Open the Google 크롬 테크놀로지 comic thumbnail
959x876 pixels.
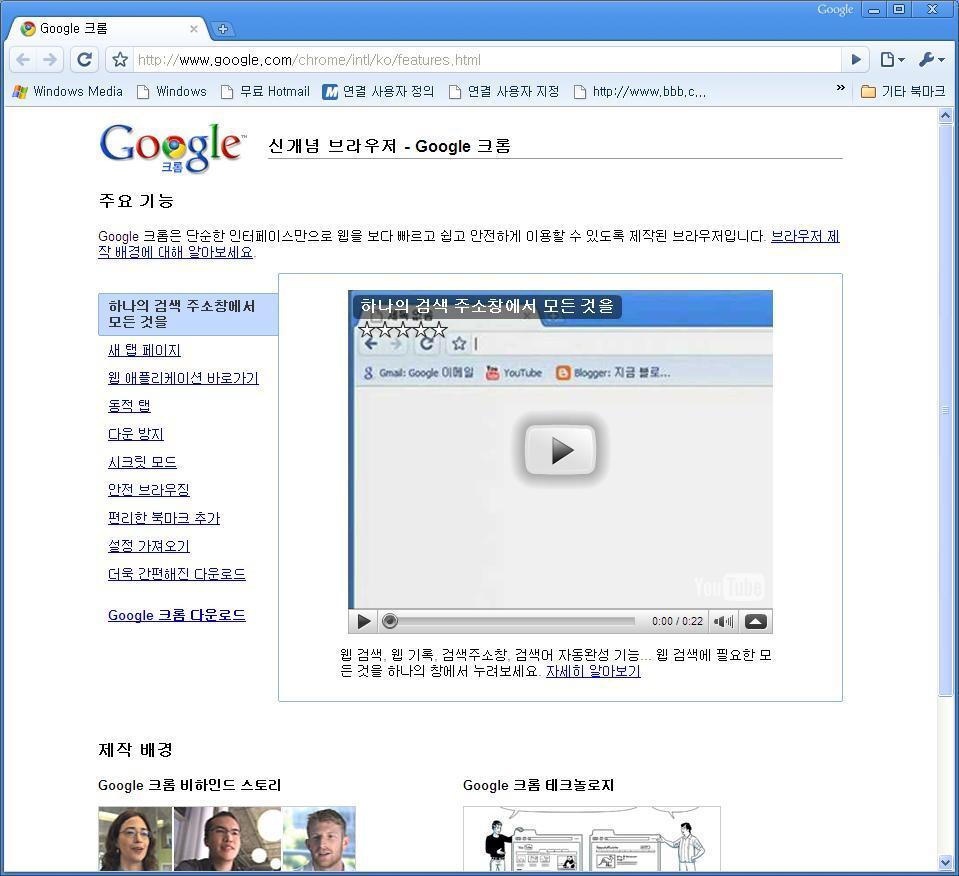pos(591,838)
